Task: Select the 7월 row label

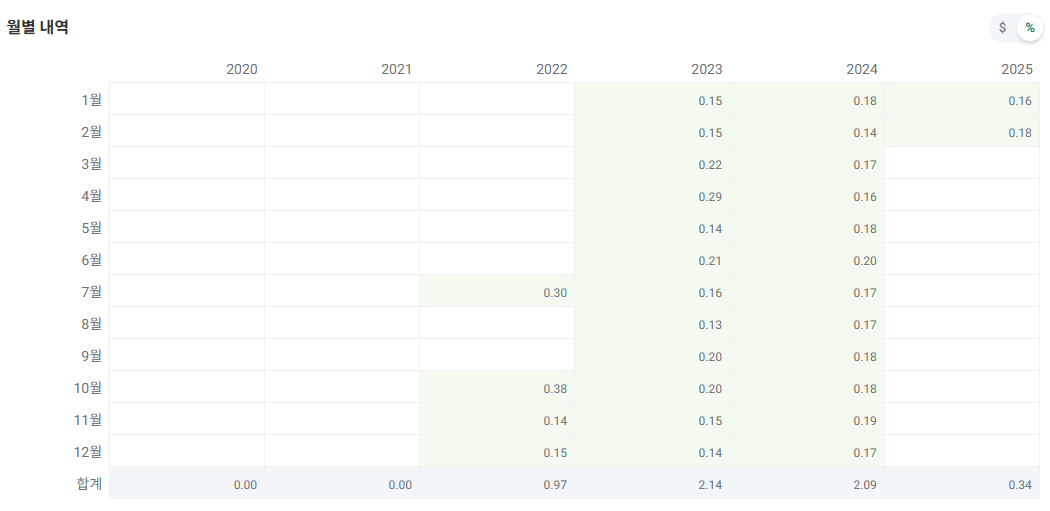Action: 91,292
